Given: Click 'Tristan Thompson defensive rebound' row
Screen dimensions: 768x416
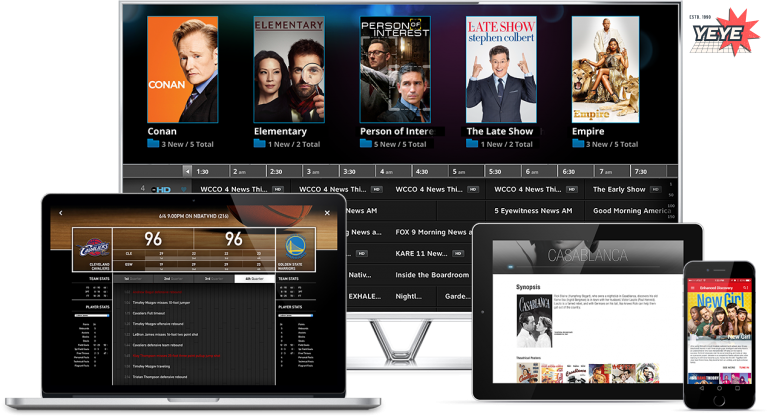Looking at the screenshot, I should tap(160, 377).
